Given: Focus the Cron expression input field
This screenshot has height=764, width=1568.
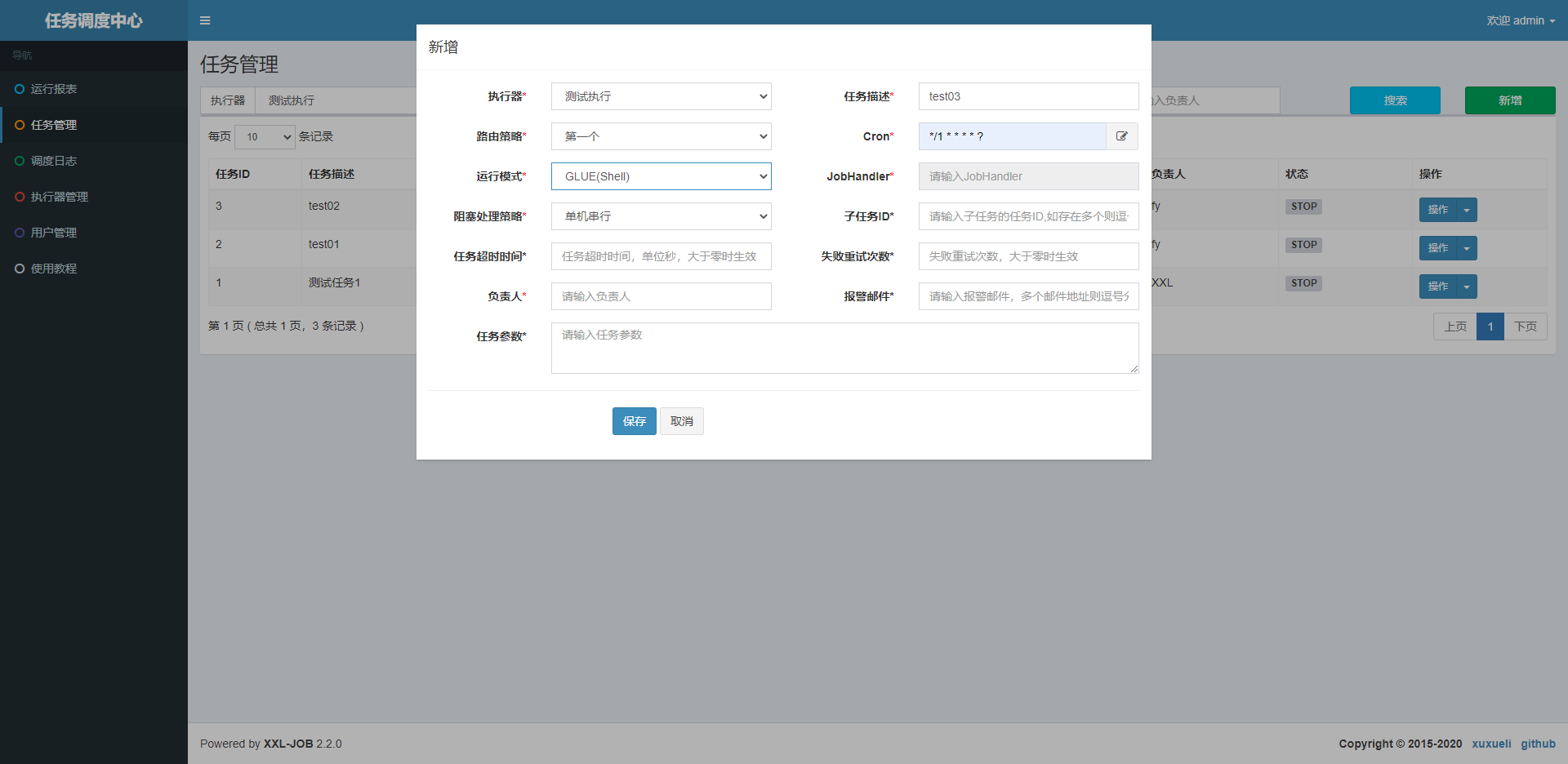Looking at the screenshot, I should tap(1013, 136).
